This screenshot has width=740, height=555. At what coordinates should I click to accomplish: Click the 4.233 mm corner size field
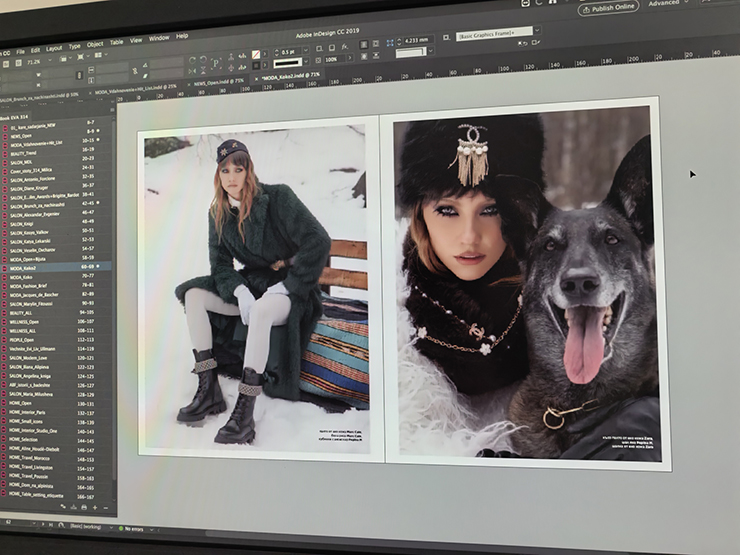click(416, 41)
